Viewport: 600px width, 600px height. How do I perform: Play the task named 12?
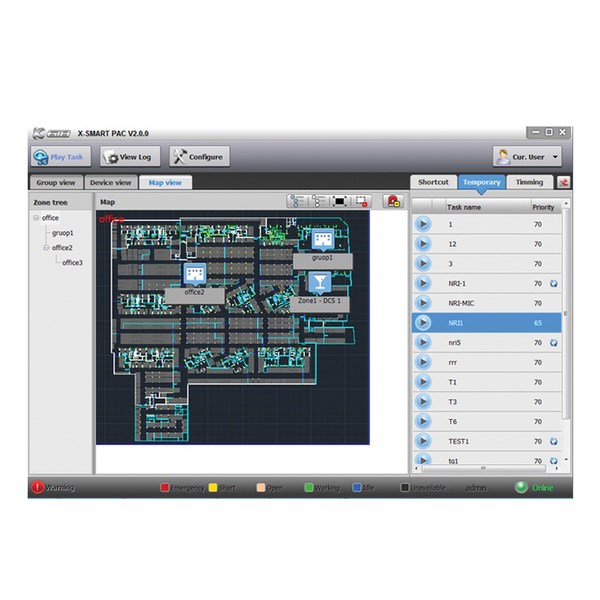click(x=423, y=244)
